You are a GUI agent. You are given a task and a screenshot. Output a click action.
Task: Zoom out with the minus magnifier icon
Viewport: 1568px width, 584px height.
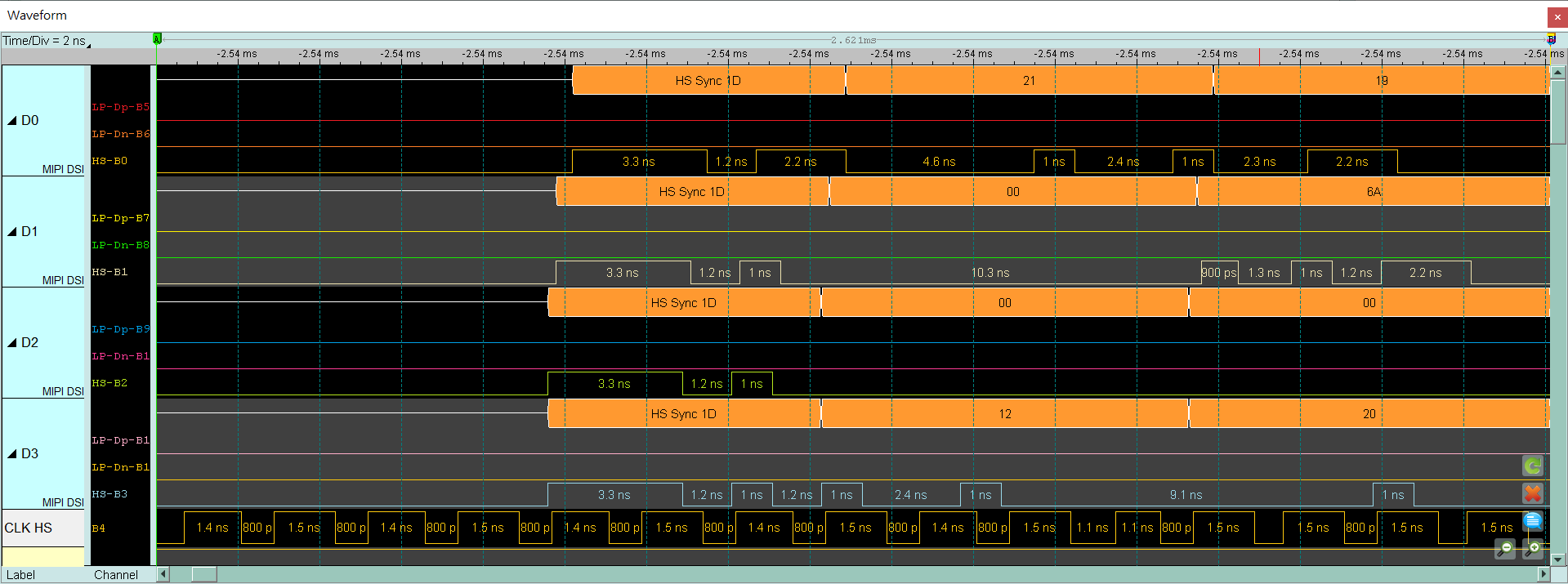[1505, 549]
